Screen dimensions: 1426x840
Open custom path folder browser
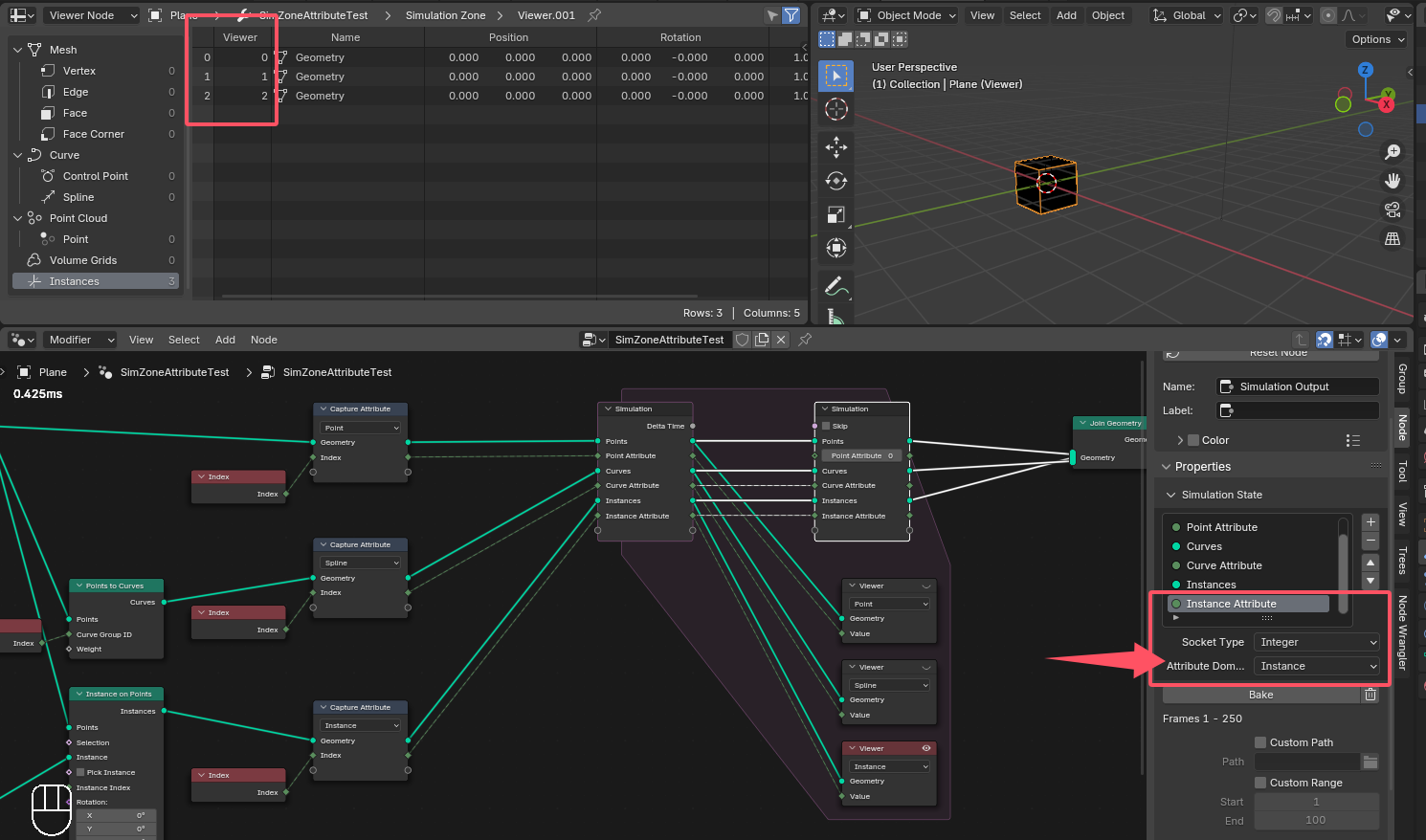pos(1370,762)
